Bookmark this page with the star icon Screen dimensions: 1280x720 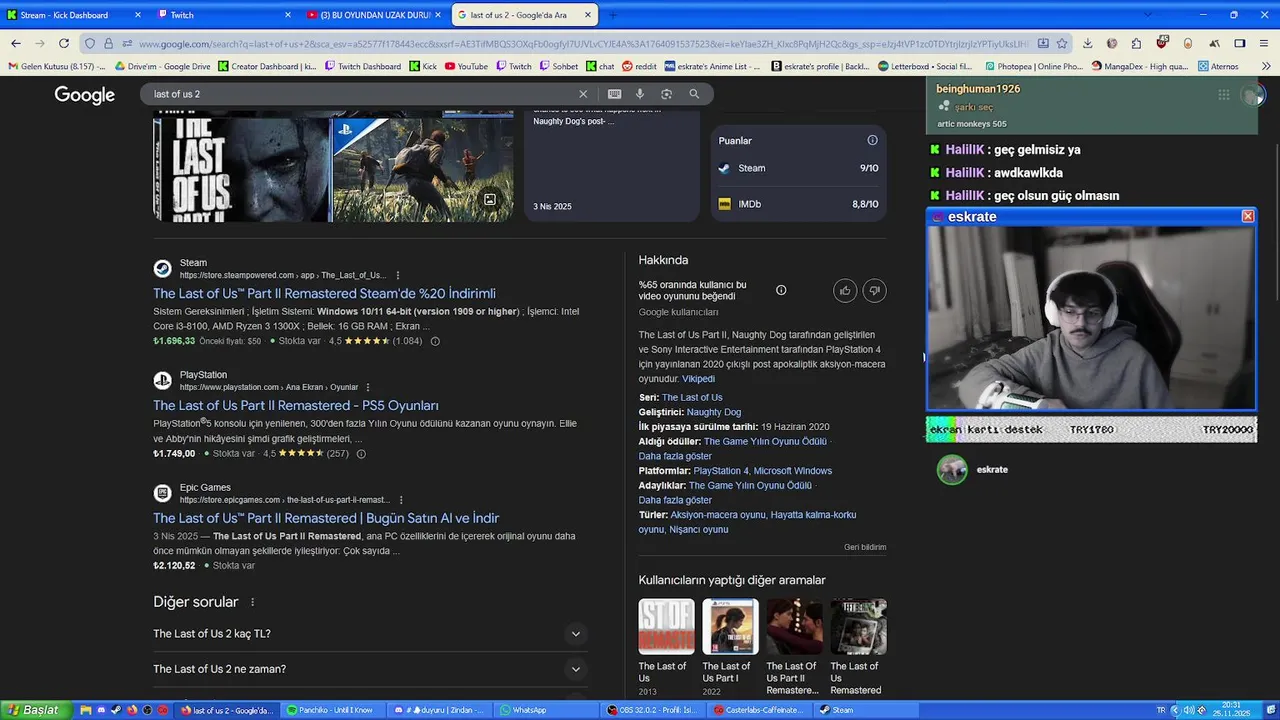tap(1062, 43)
